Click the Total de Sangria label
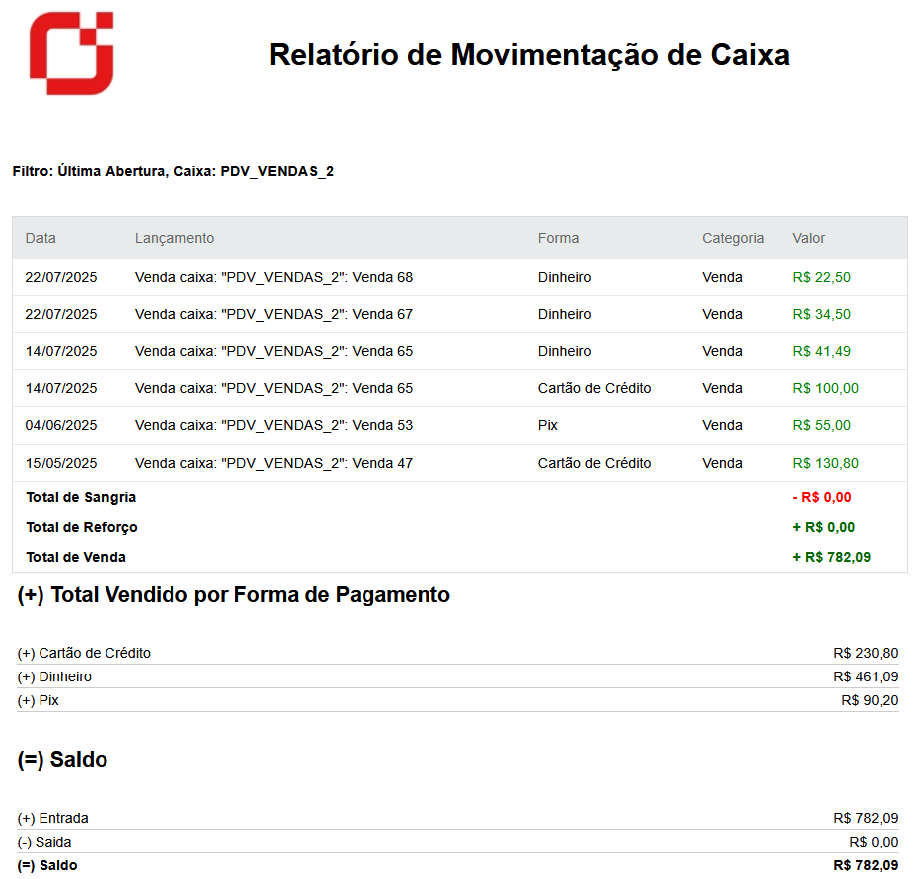 81,497
